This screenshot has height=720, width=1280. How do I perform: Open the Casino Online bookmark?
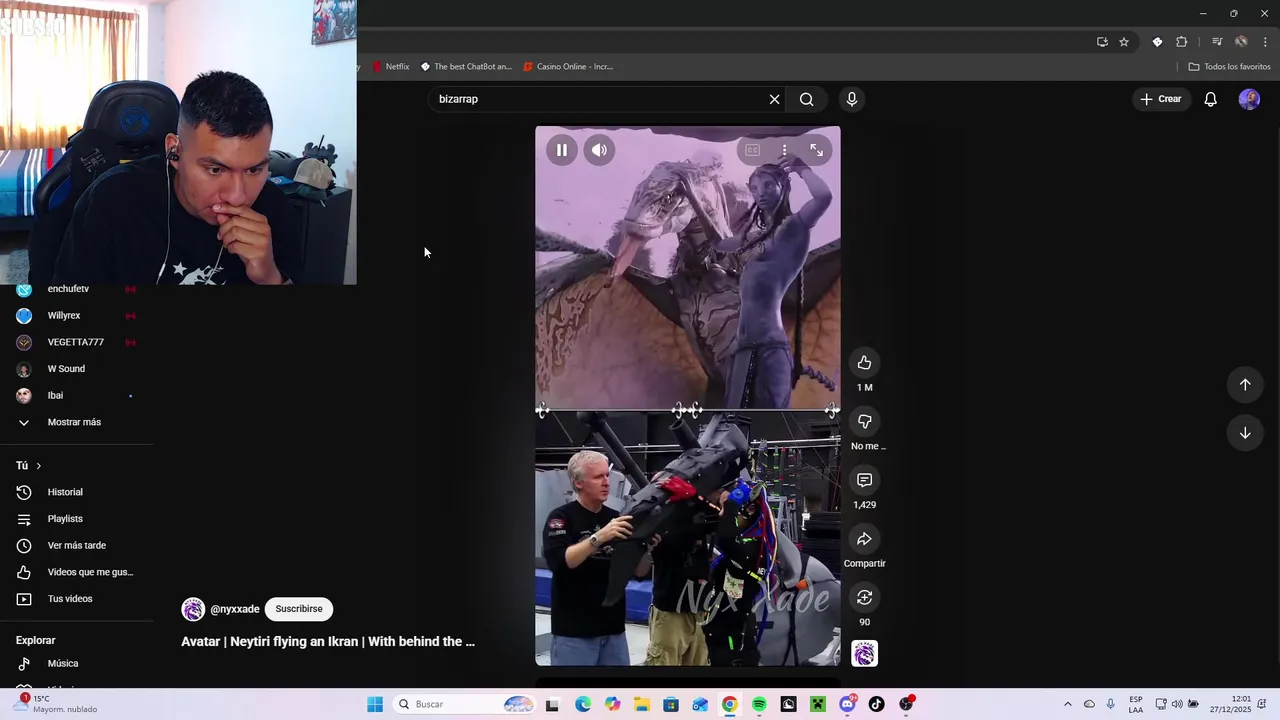click(x=568, y=67)
